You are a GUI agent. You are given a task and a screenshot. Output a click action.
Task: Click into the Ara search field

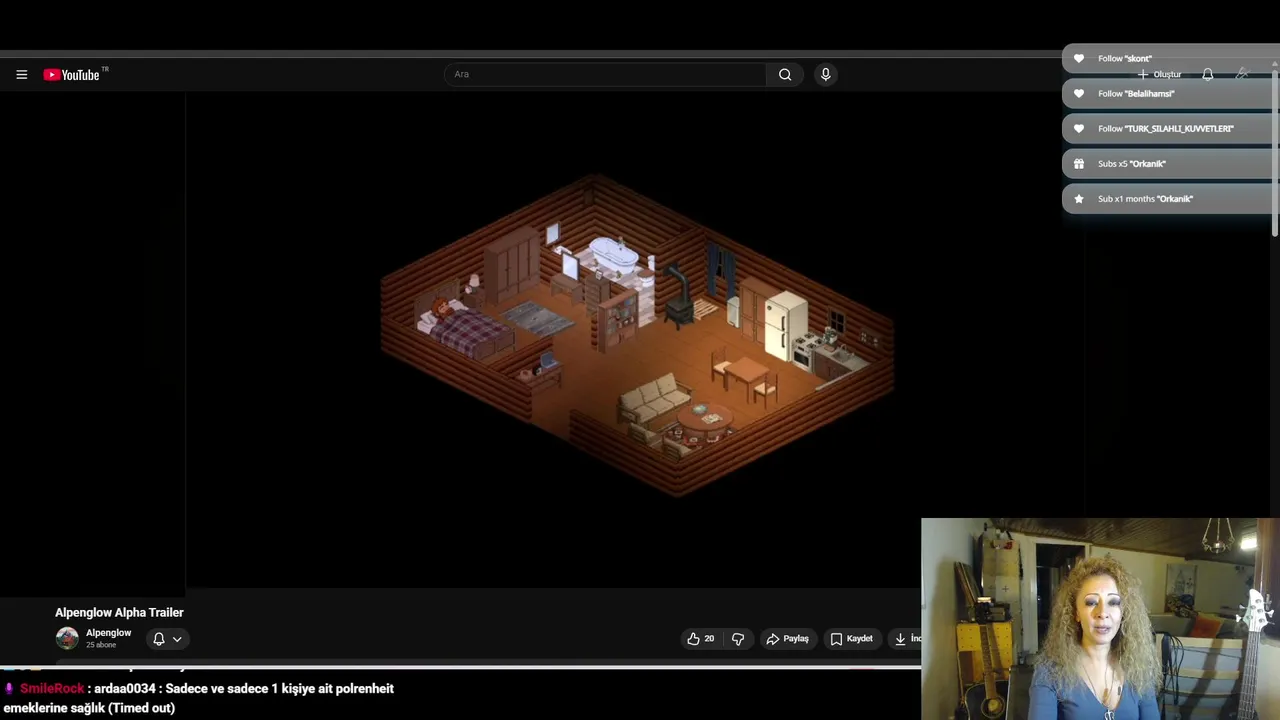(605, 74)
